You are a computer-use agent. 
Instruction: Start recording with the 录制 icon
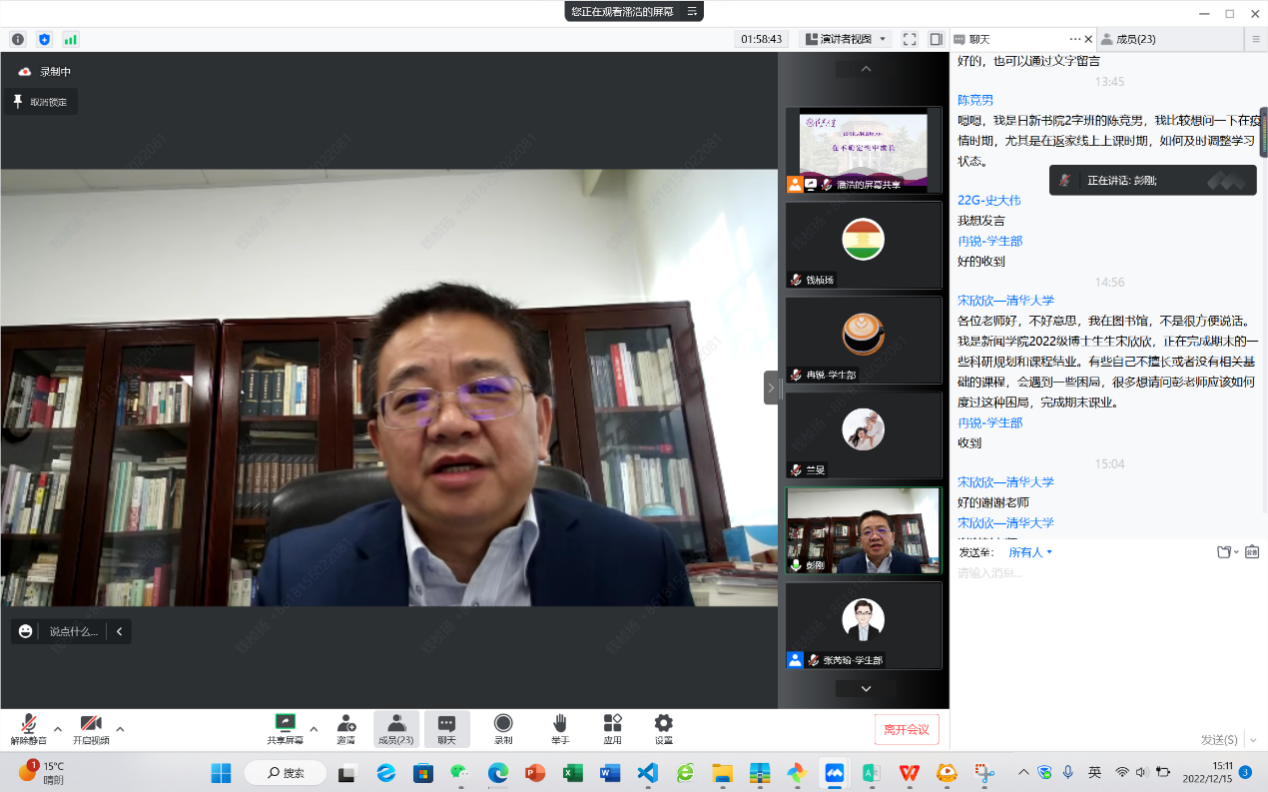[x=503, y=727]
